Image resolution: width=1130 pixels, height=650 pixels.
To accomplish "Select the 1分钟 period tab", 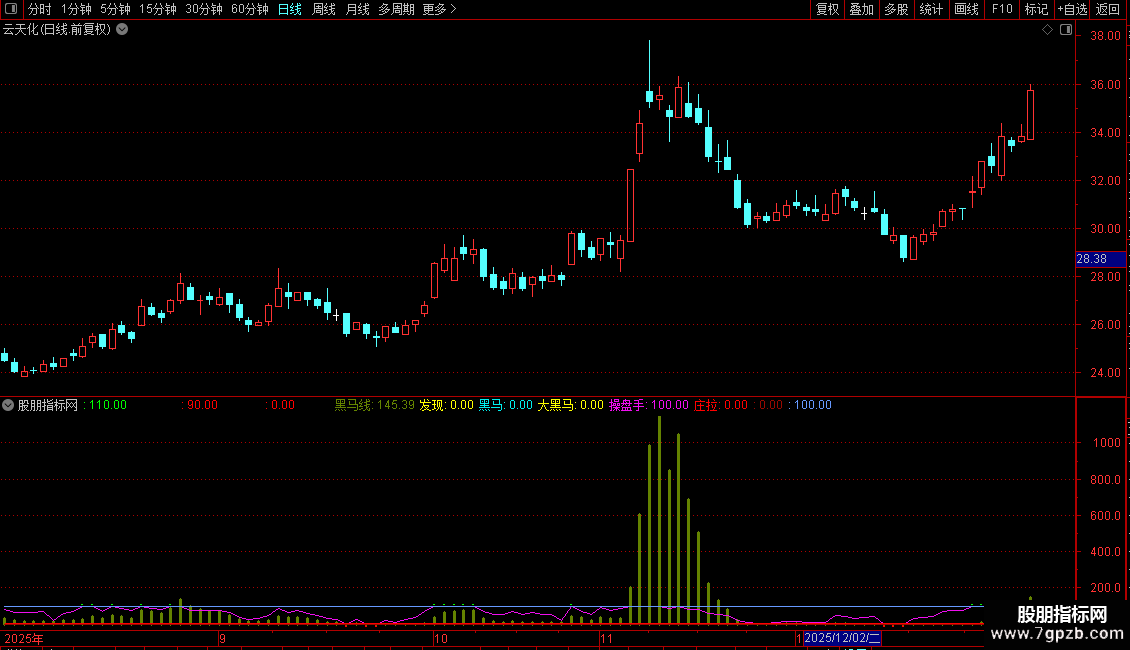I will pyautogui.click(x=76, y=9).
